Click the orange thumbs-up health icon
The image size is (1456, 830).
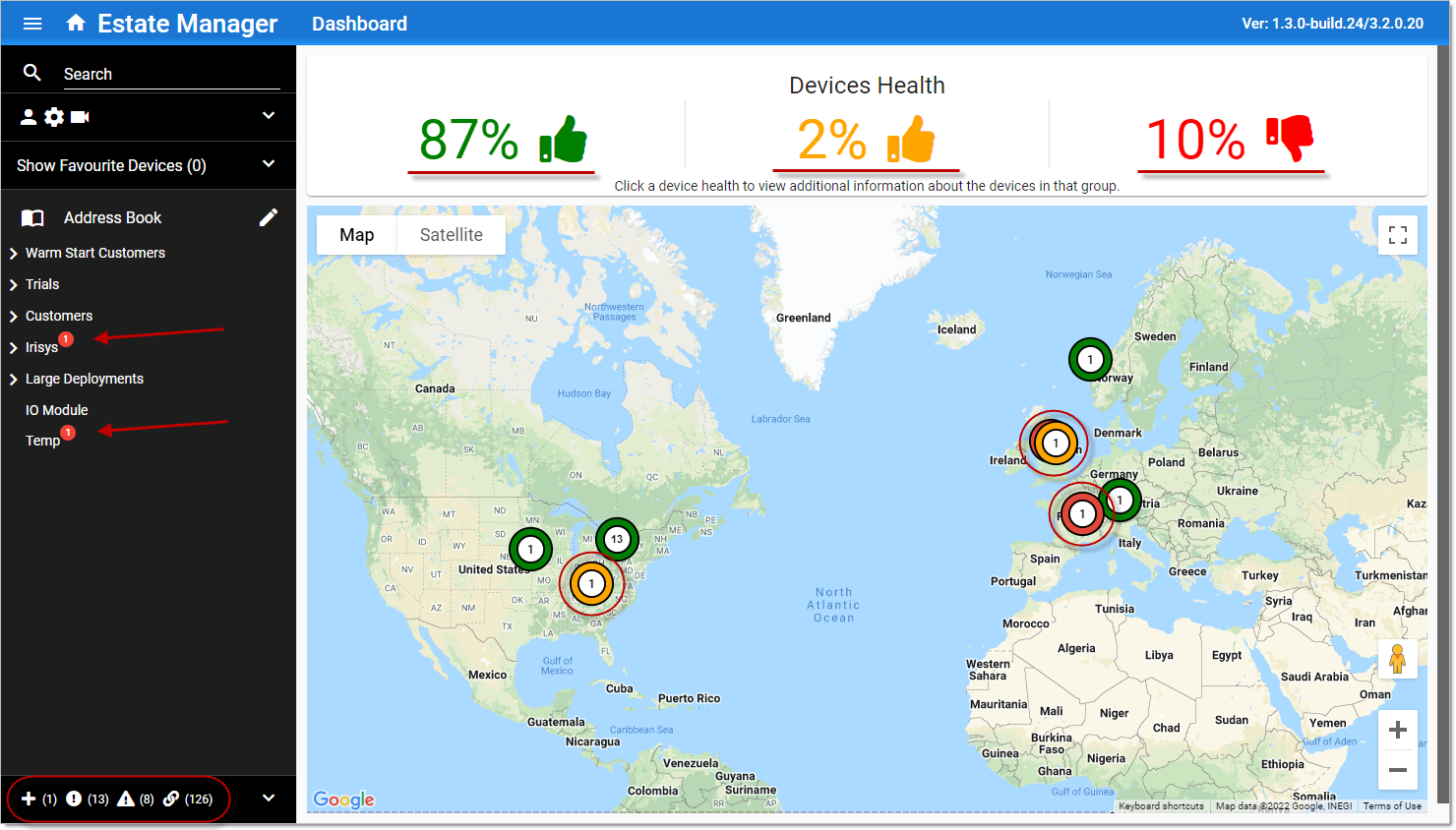[911, 140]
